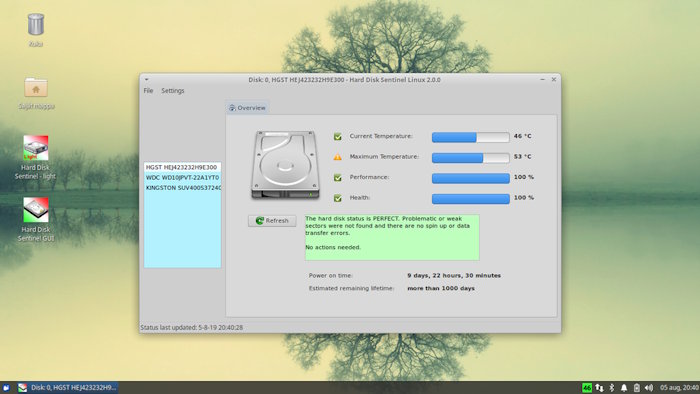Switch to the Overview tab

[247, 108]
